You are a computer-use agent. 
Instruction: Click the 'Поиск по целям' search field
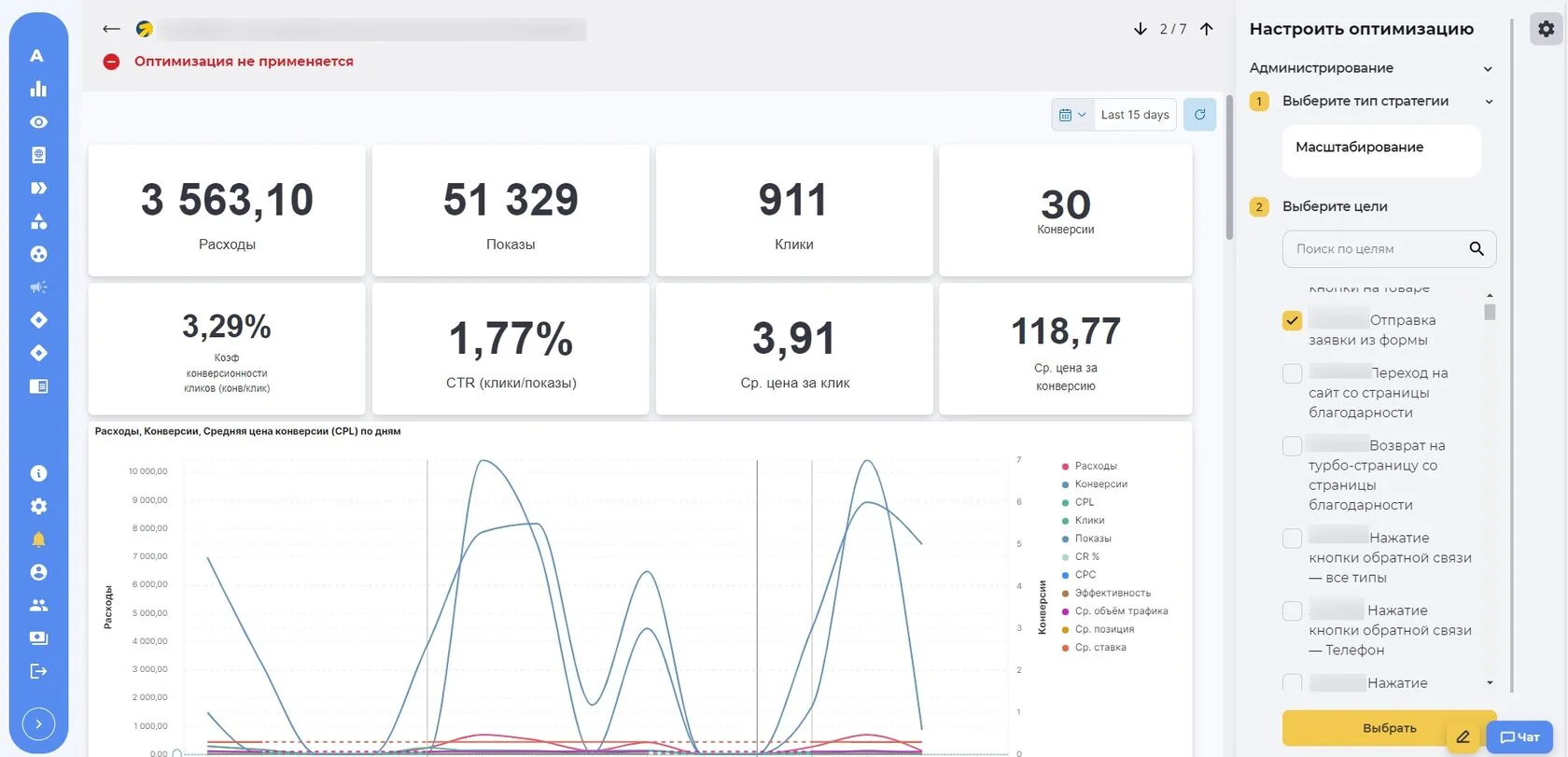pos(1378,249)
